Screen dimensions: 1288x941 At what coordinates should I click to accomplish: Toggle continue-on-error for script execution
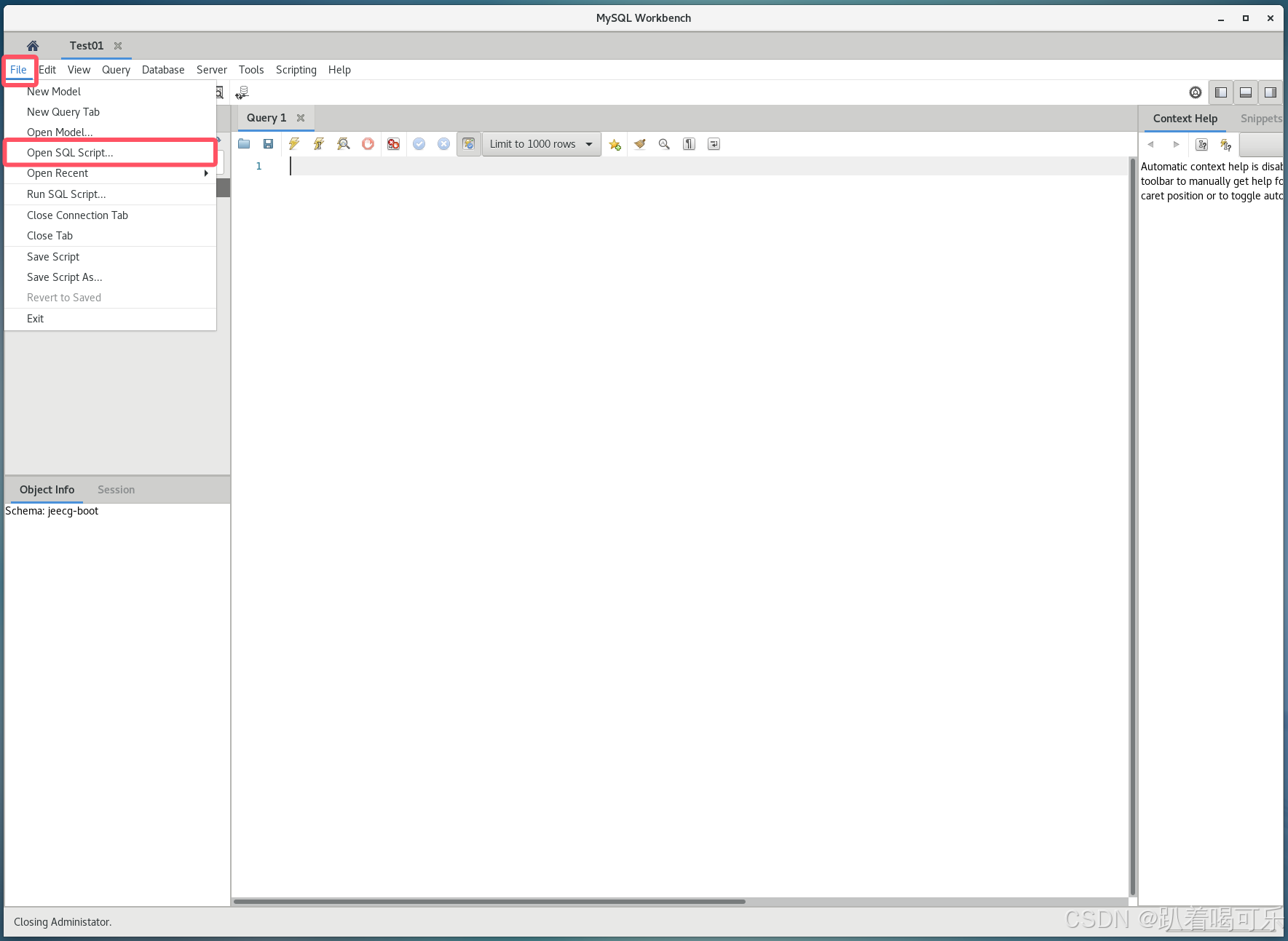[x=393, y=144]
